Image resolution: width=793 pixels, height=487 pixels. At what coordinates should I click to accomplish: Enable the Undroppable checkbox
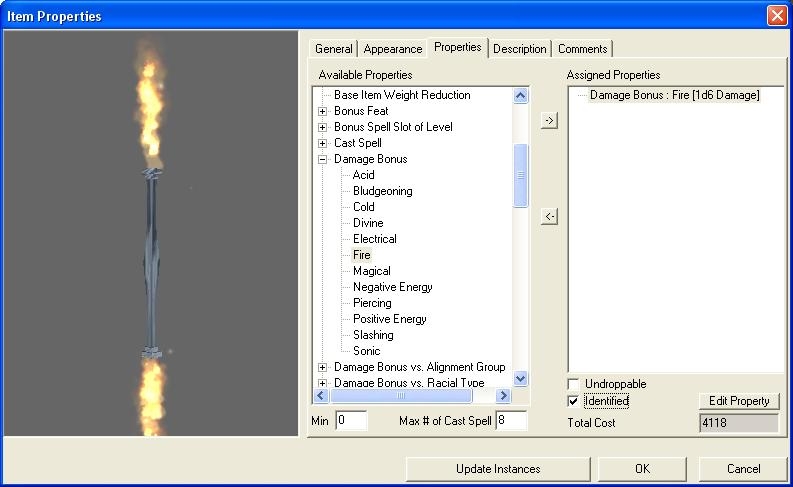[x=574, y=384]
